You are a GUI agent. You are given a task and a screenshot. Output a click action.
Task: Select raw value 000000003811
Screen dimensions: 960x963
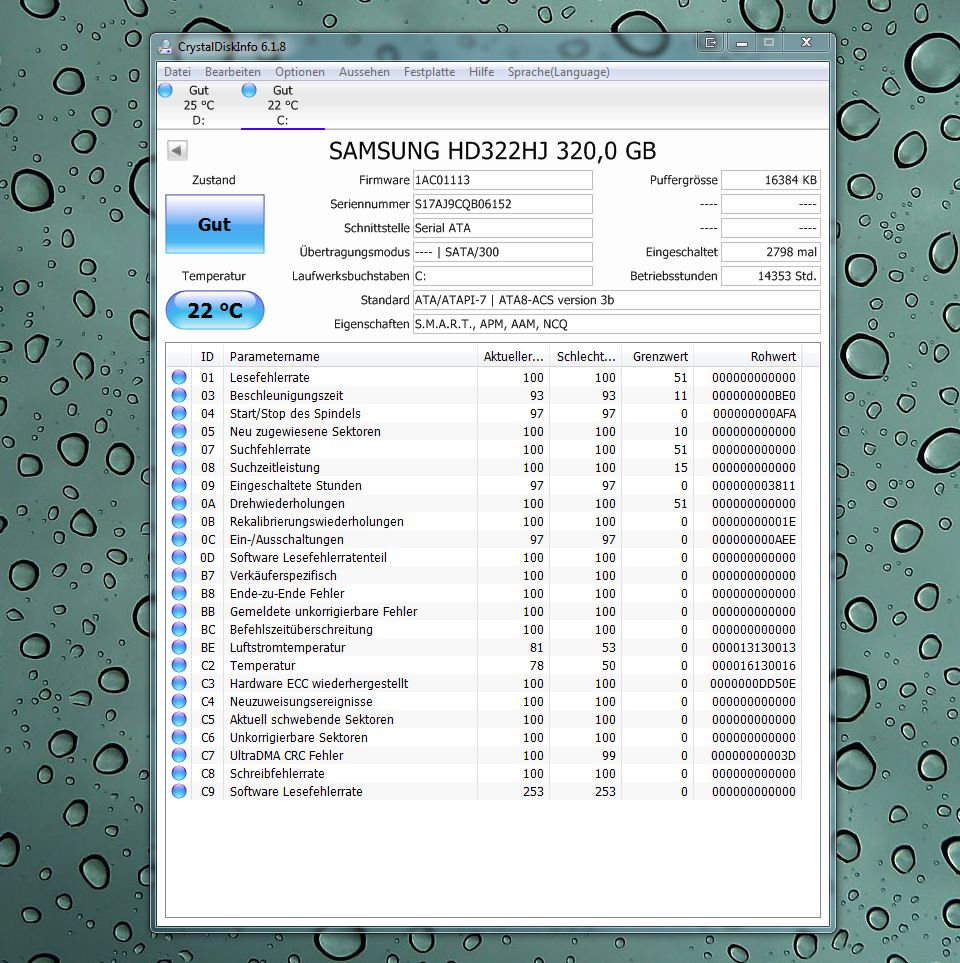[754, 486]
